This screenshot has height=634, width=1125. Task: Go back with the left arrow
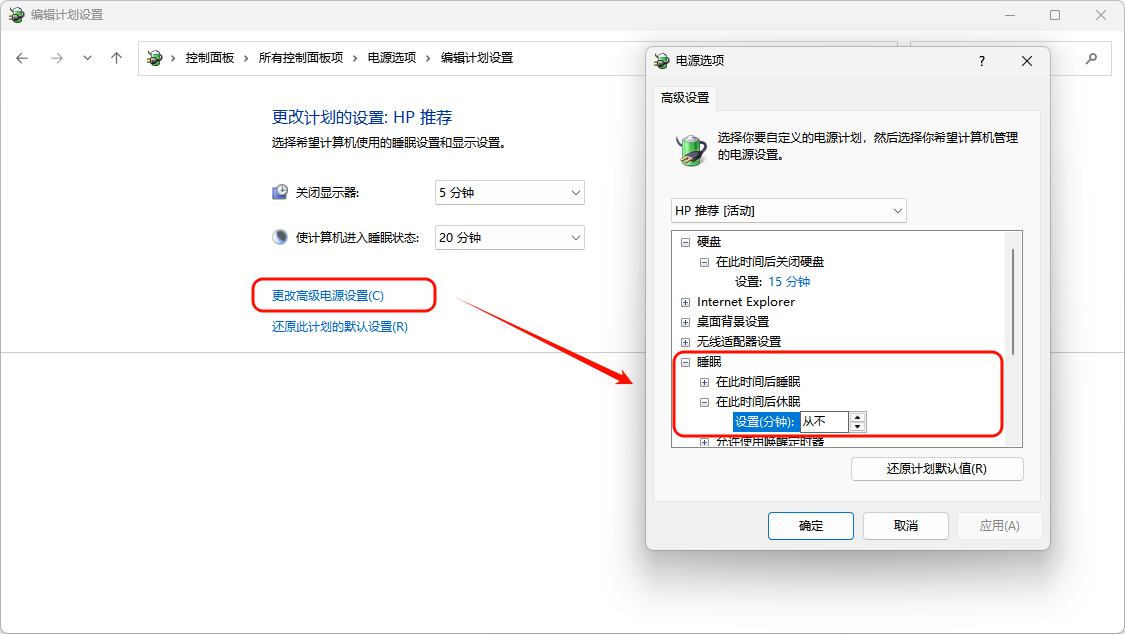22,58
